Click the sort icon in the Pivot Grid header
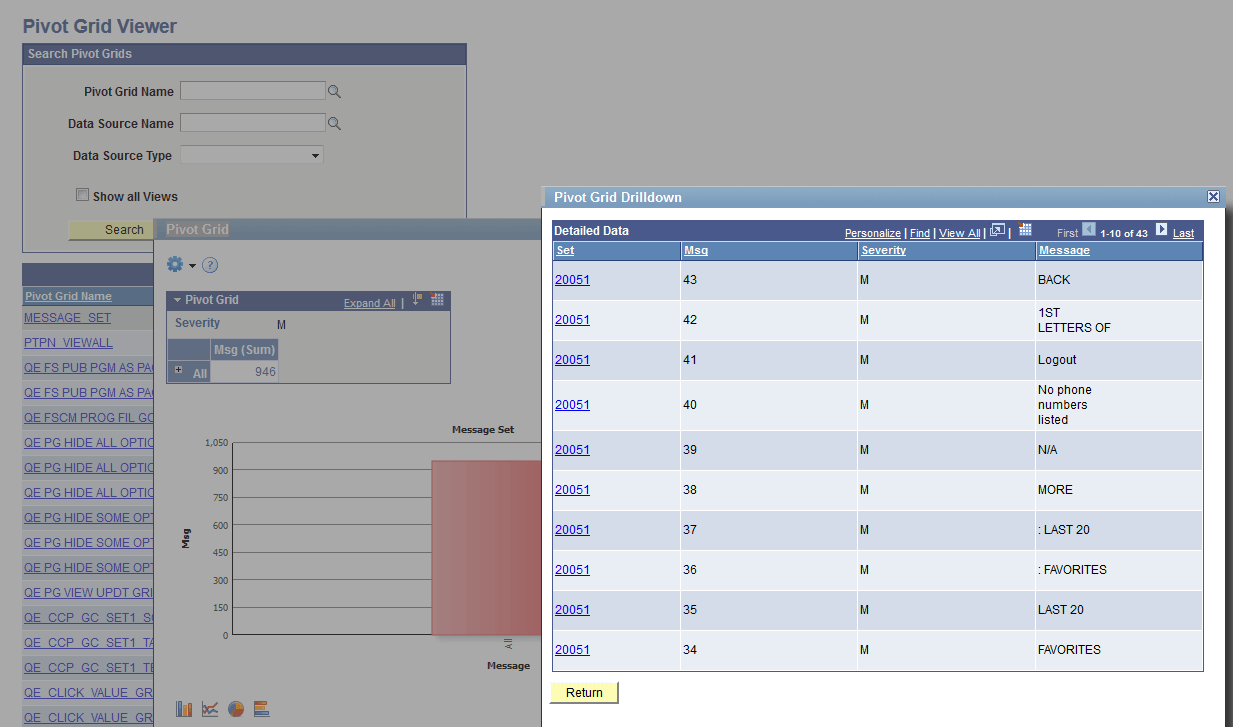The height and width of the screenshot is (727, 1233). click(415, 300)
